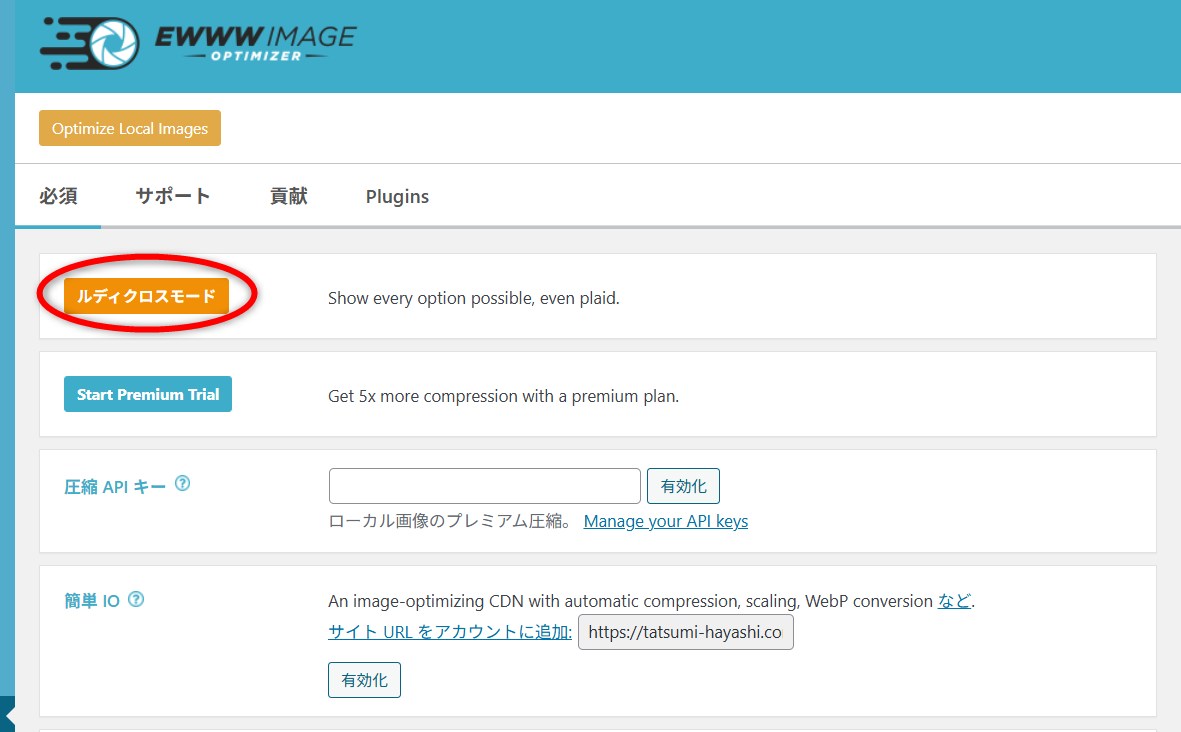This screenshot has height=732, width=1181.
Task: Select the https://tatsumi-hayashi.co URL field
Action: click(686, 632)
